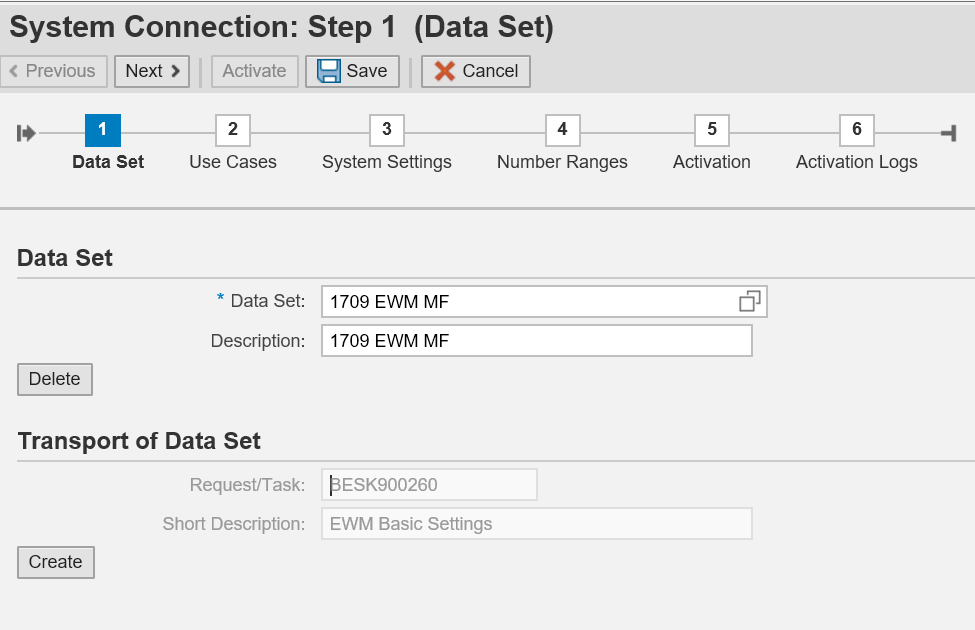
Task: Click the roadmap end marker icon
Action: tap(948, 132)
